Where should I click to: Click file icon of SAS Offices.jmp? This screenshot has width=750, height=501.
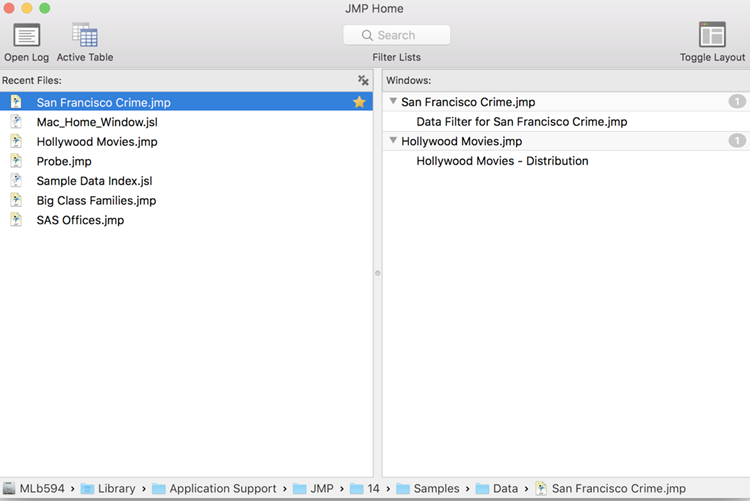[x=16, y=220]
